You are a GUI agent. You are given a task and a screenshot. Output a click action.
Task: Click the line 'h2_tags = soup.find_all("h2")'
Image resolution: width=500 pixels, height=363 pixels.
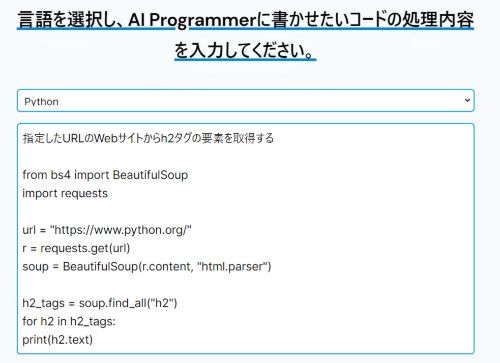pos(100,303)
